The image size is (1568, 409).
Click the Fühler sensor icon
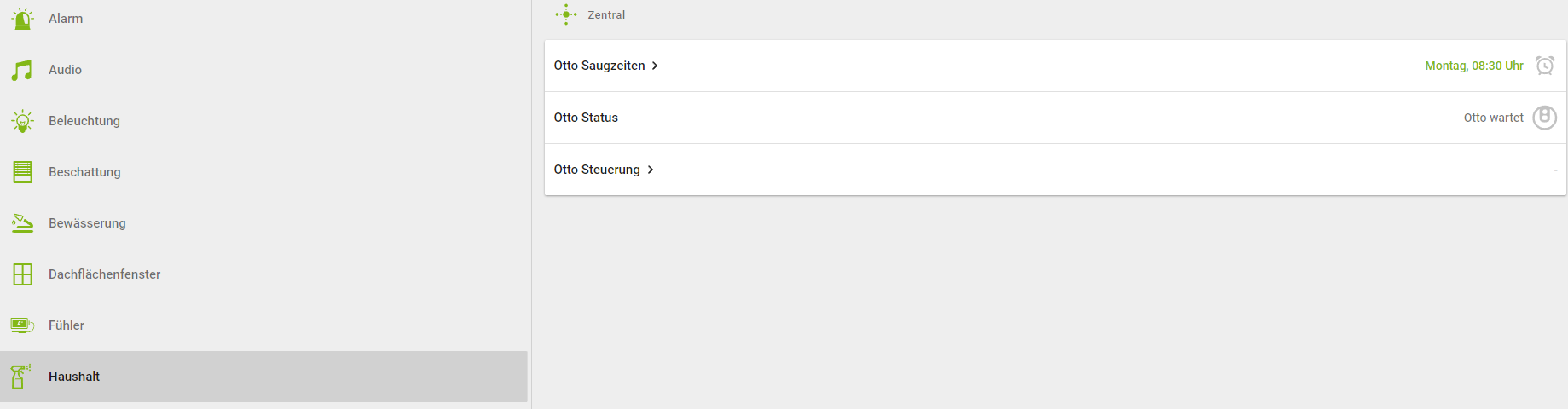[x=23, y=325]
